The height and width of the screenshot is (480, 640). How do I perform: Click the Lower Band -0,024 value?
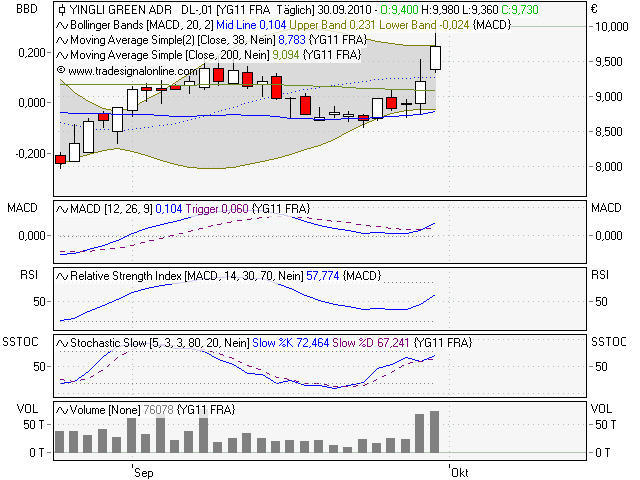click(424, 25)
